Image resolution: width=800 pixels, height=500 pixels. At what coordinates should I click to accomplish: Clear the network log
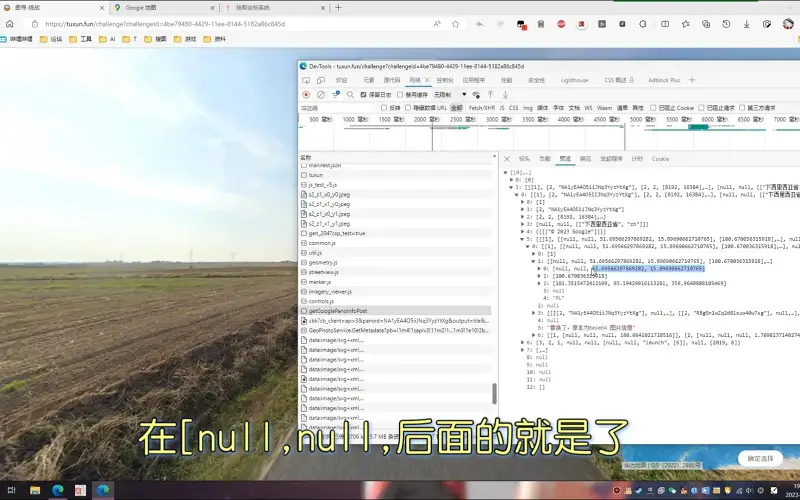[x=320, y=94]
